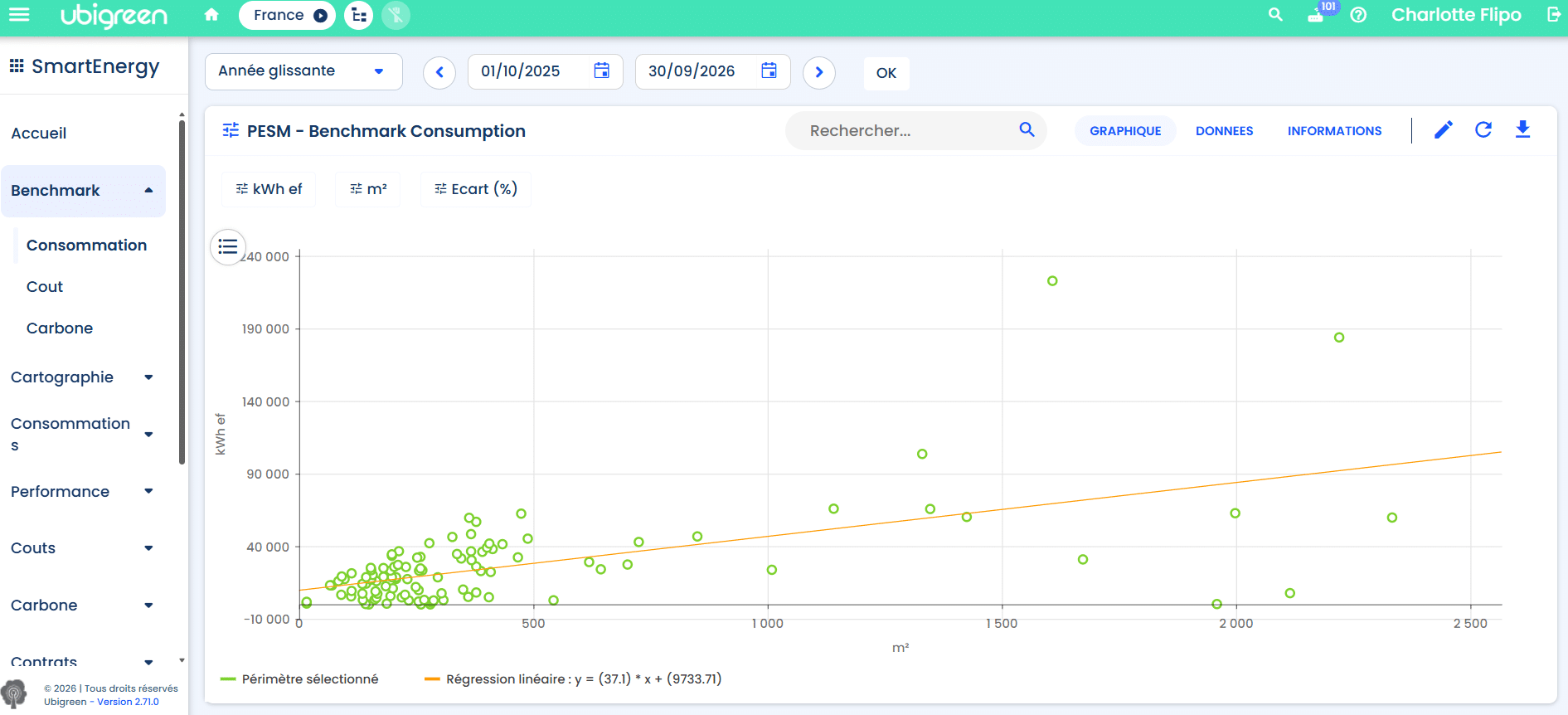Go to previous period arrow
1568x715 pixels.
tap(439, 72)
